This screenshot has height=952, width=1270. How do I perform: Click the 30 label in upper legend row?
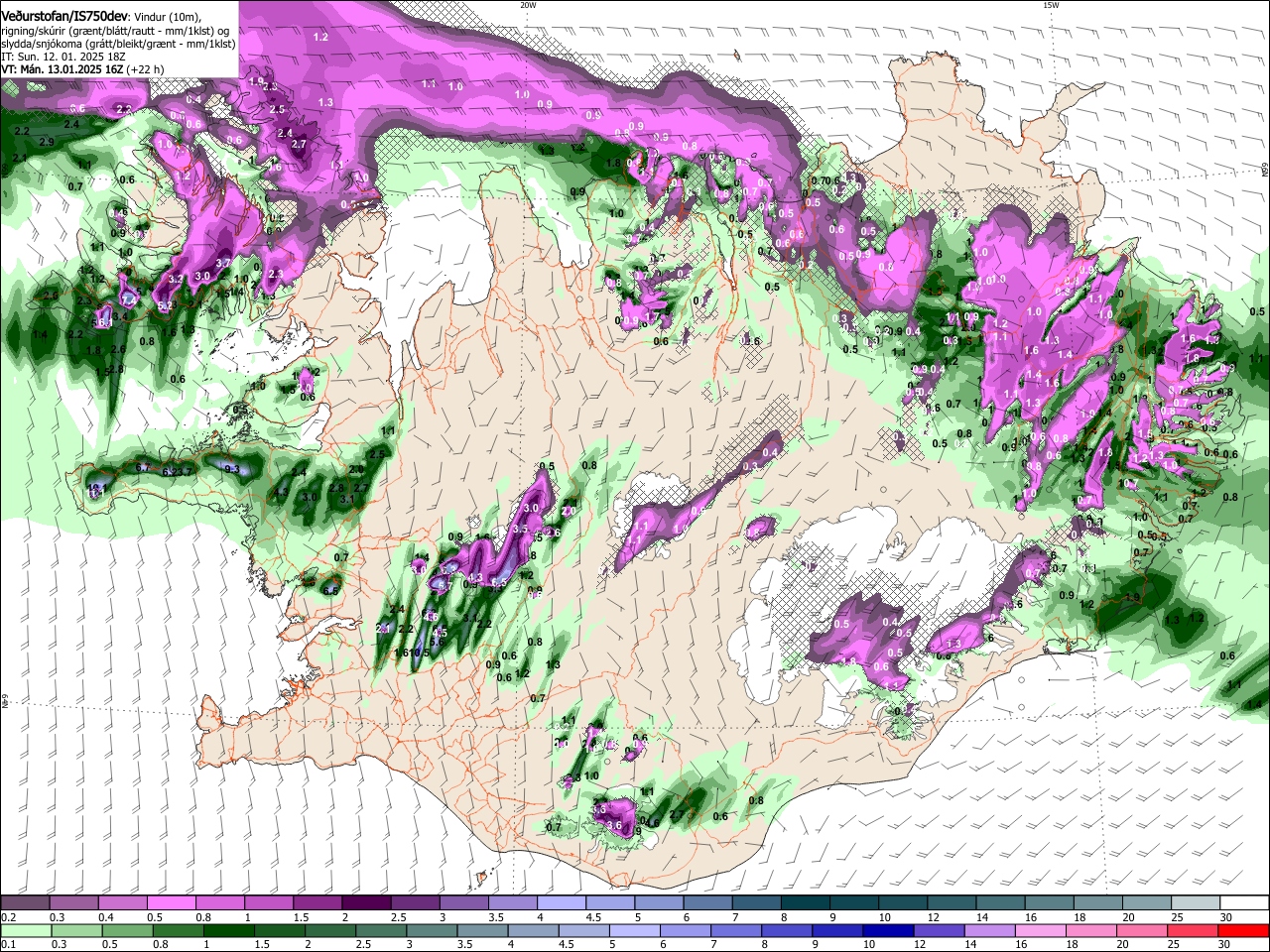(x=1226, y=917)
